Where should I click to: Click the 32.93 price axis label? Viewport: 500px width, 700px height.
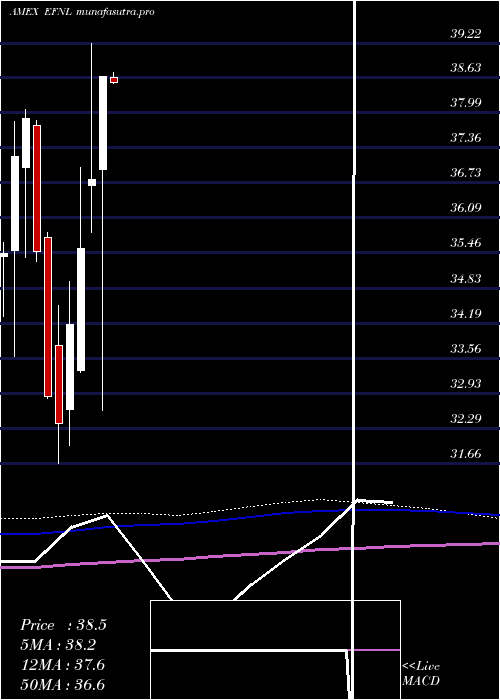pos(465,383)
